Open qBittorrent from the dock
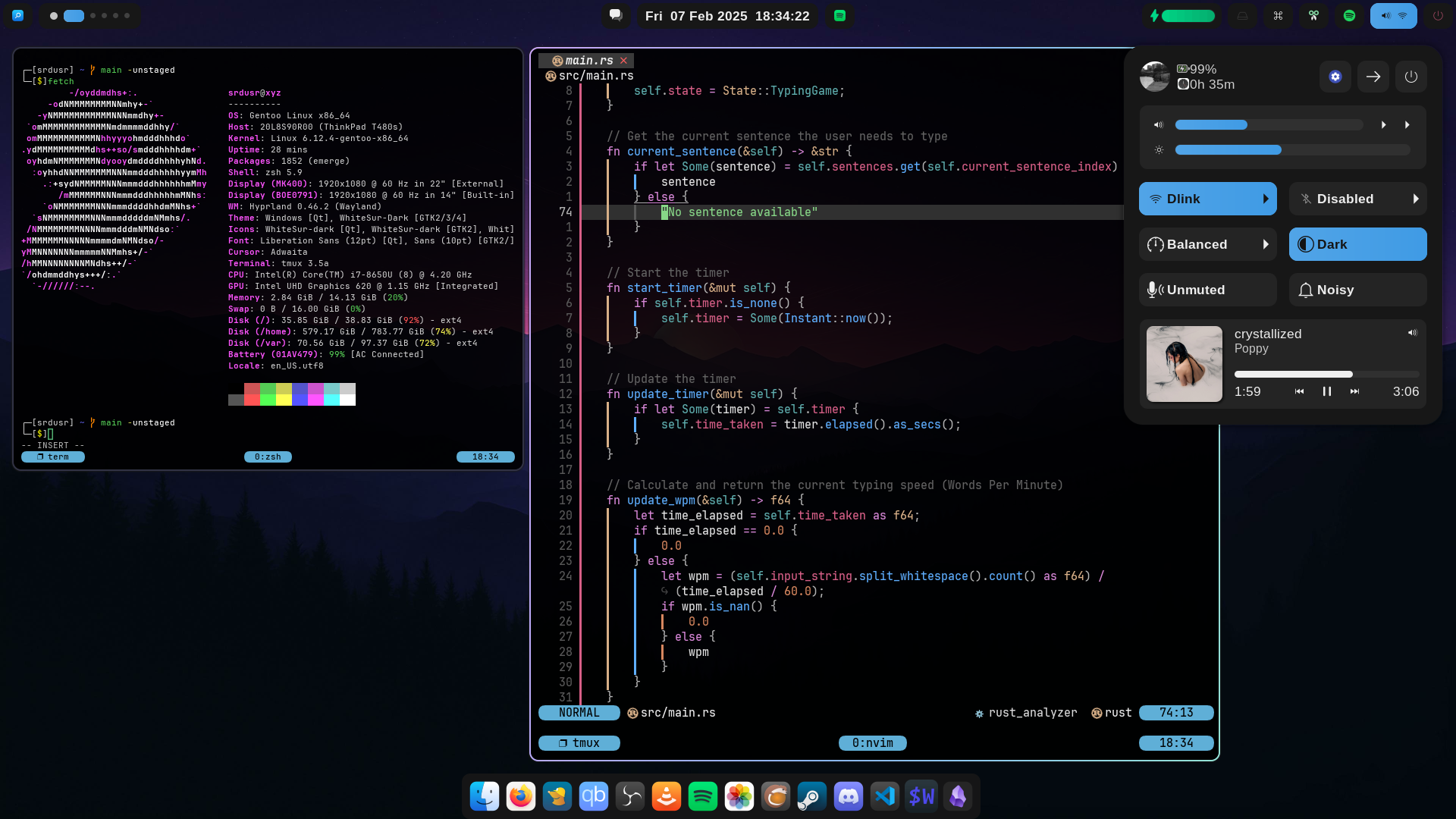Screen dimensions: 1456x819 (593, 796)
